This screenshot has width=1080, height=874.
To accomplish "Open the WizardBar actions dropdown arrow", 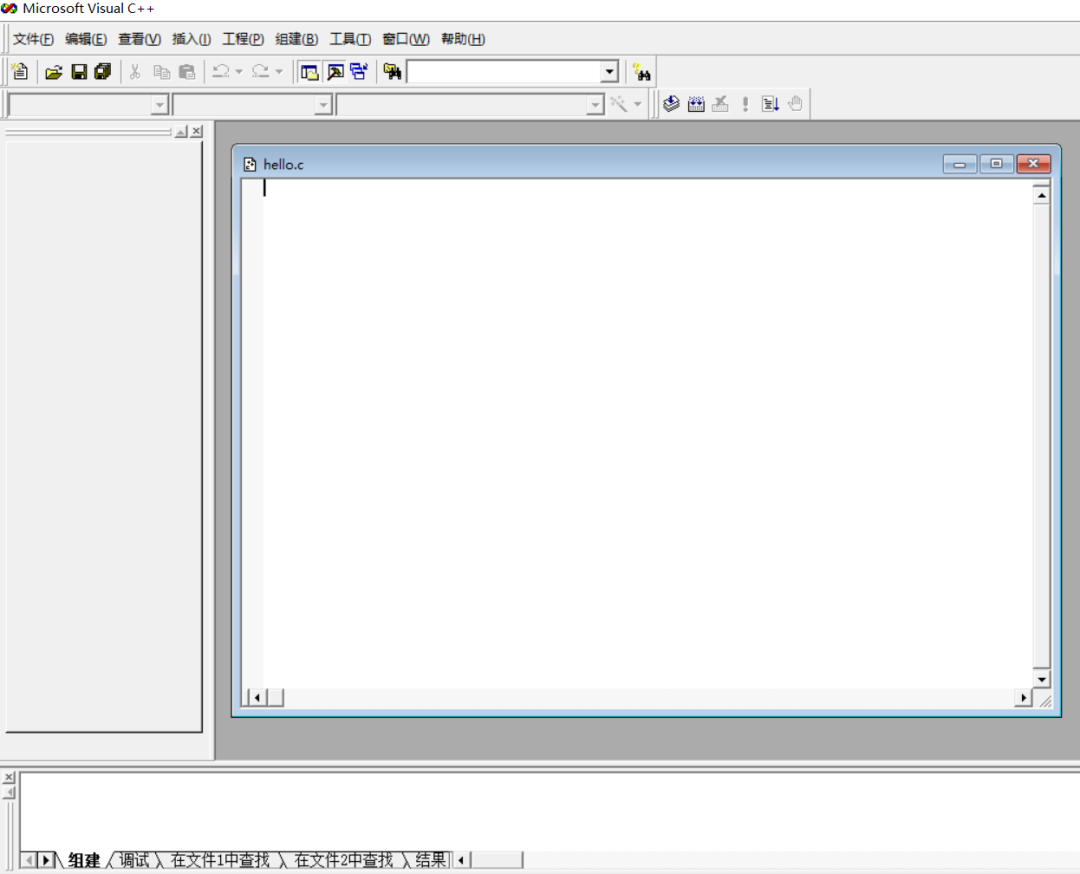I will [637, 104].
